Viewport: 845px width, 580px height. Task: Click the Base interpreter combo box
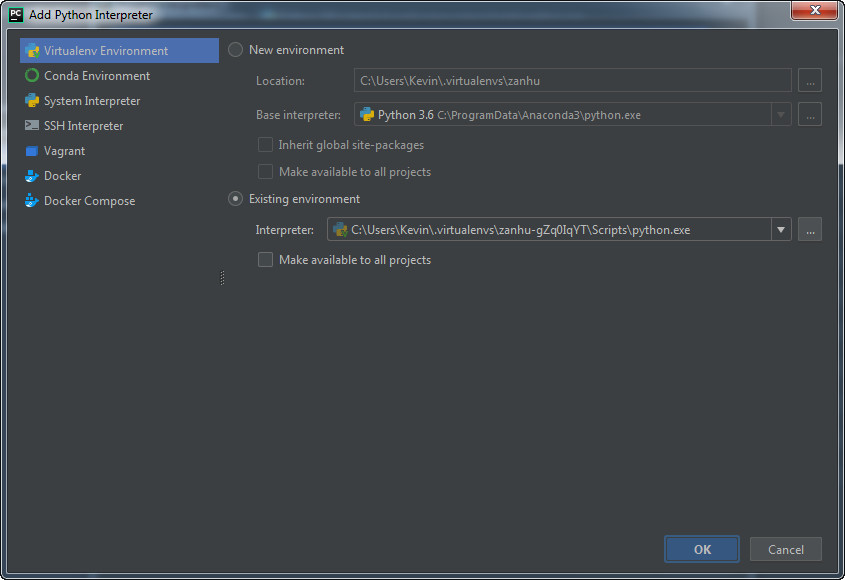pos(572,114)
